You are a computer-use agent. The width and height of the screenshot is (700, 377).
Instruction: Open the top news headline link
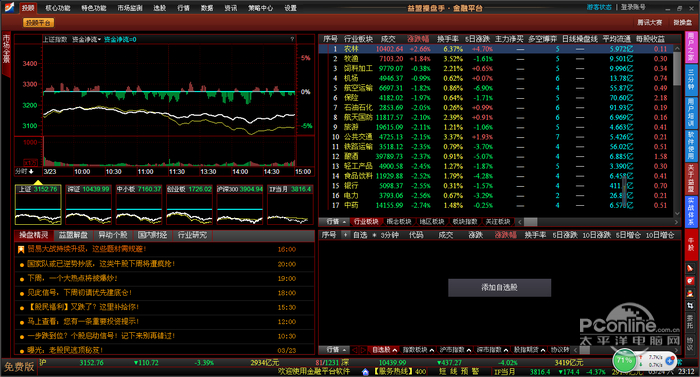point(87,249)
